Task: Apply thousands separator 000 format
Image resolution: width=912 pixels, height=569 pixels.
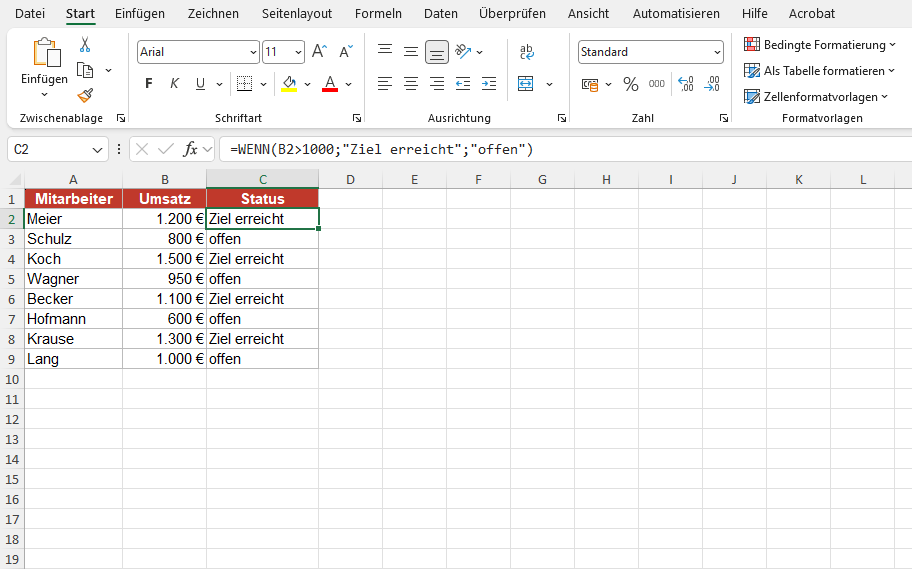Action: (657, 84)
